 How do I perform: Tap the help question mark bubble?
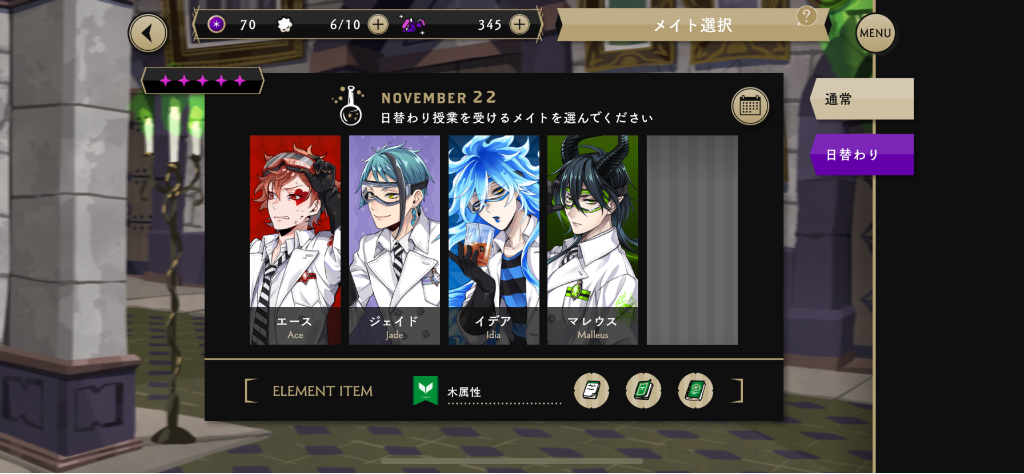click(807, 15)
